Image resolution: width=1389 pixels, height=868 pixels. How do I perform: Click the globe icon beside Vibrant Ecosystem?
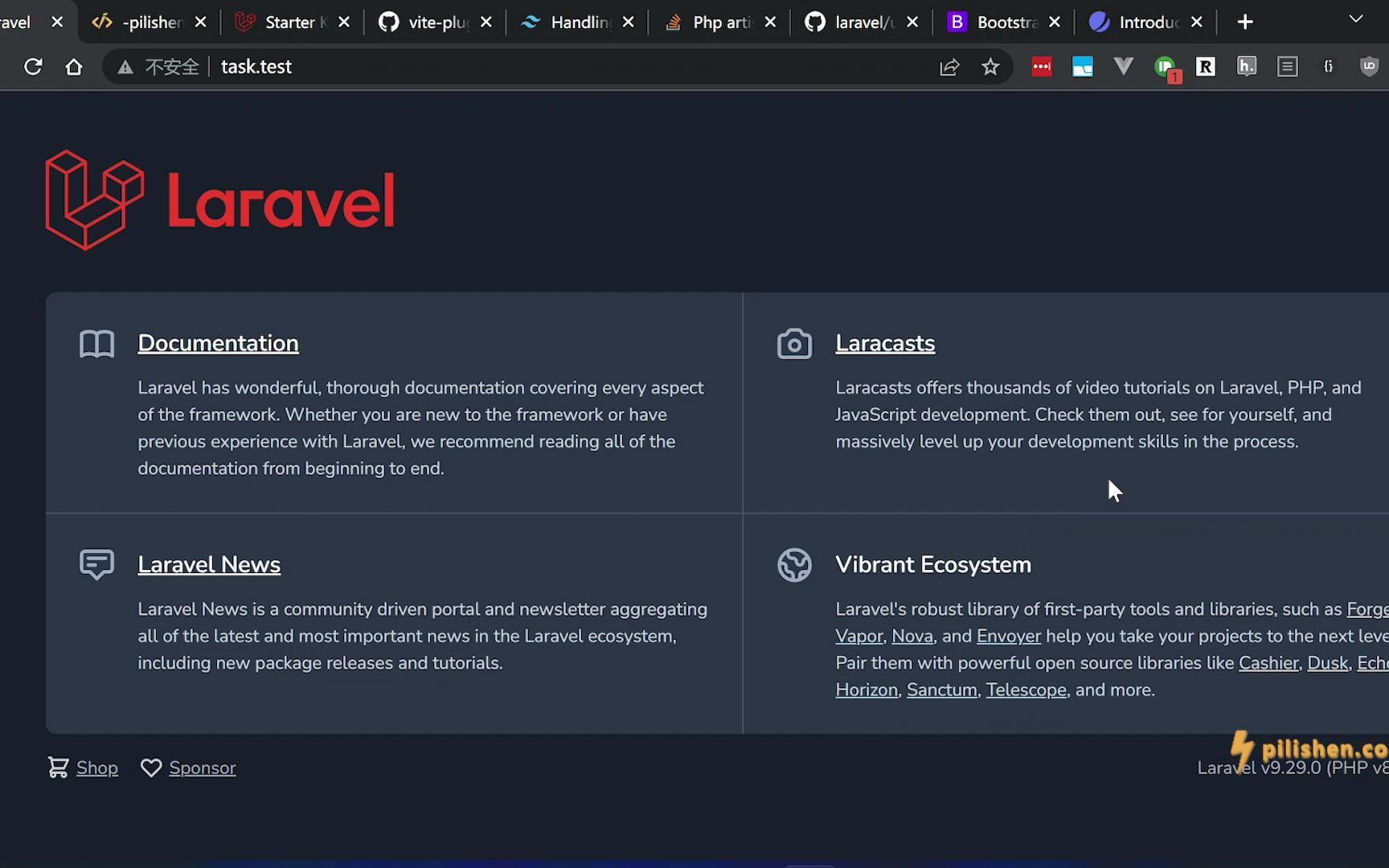click(794, 565)
